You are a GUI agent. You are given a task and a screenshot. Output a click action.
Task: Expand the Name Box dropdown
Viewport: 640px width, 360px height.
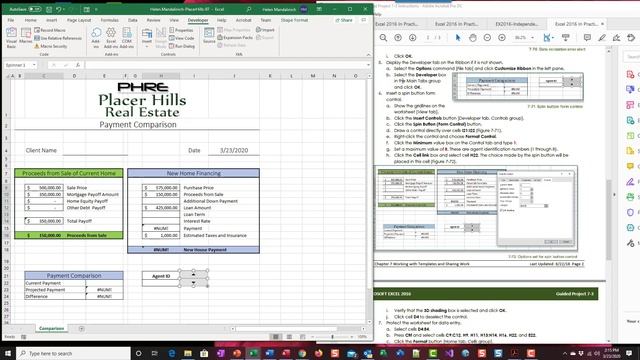(34, 65)
